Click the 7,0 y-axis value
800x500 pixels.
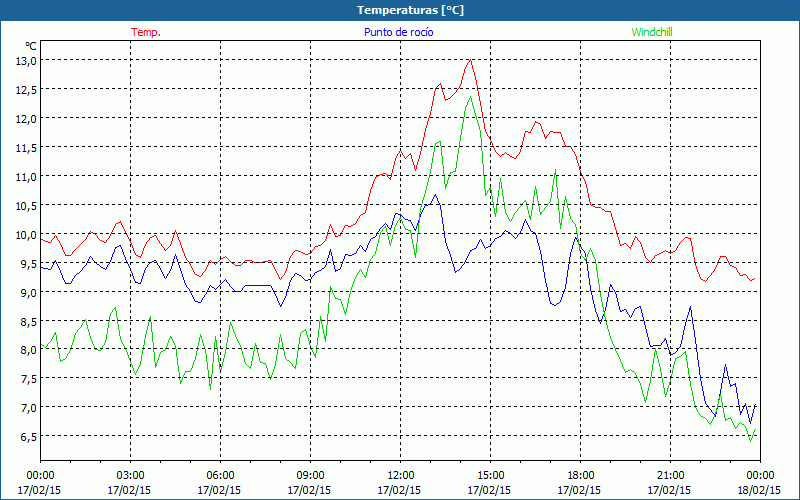(29, 407)
